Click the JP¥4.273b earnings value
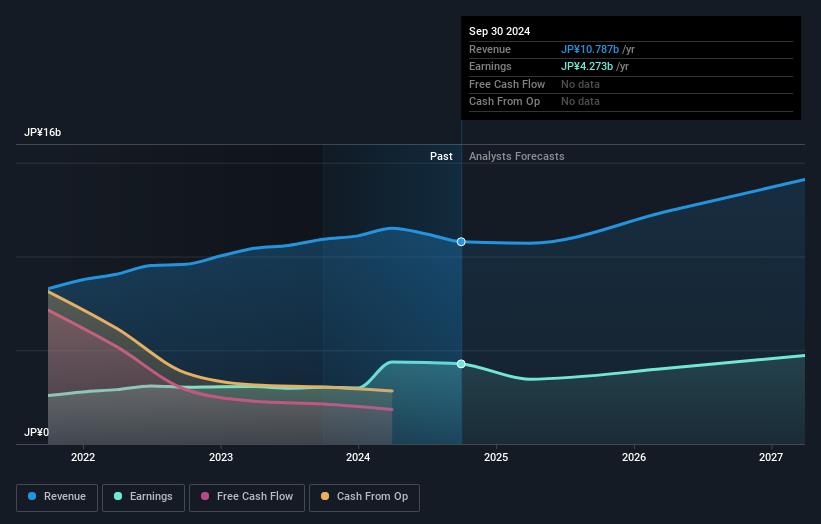The height and width of the screenshot is (524, 821). click(x=587, y=66)
